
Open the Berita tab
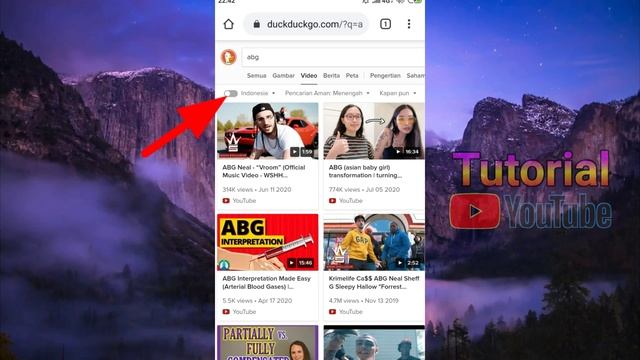(x=331, y=76)
